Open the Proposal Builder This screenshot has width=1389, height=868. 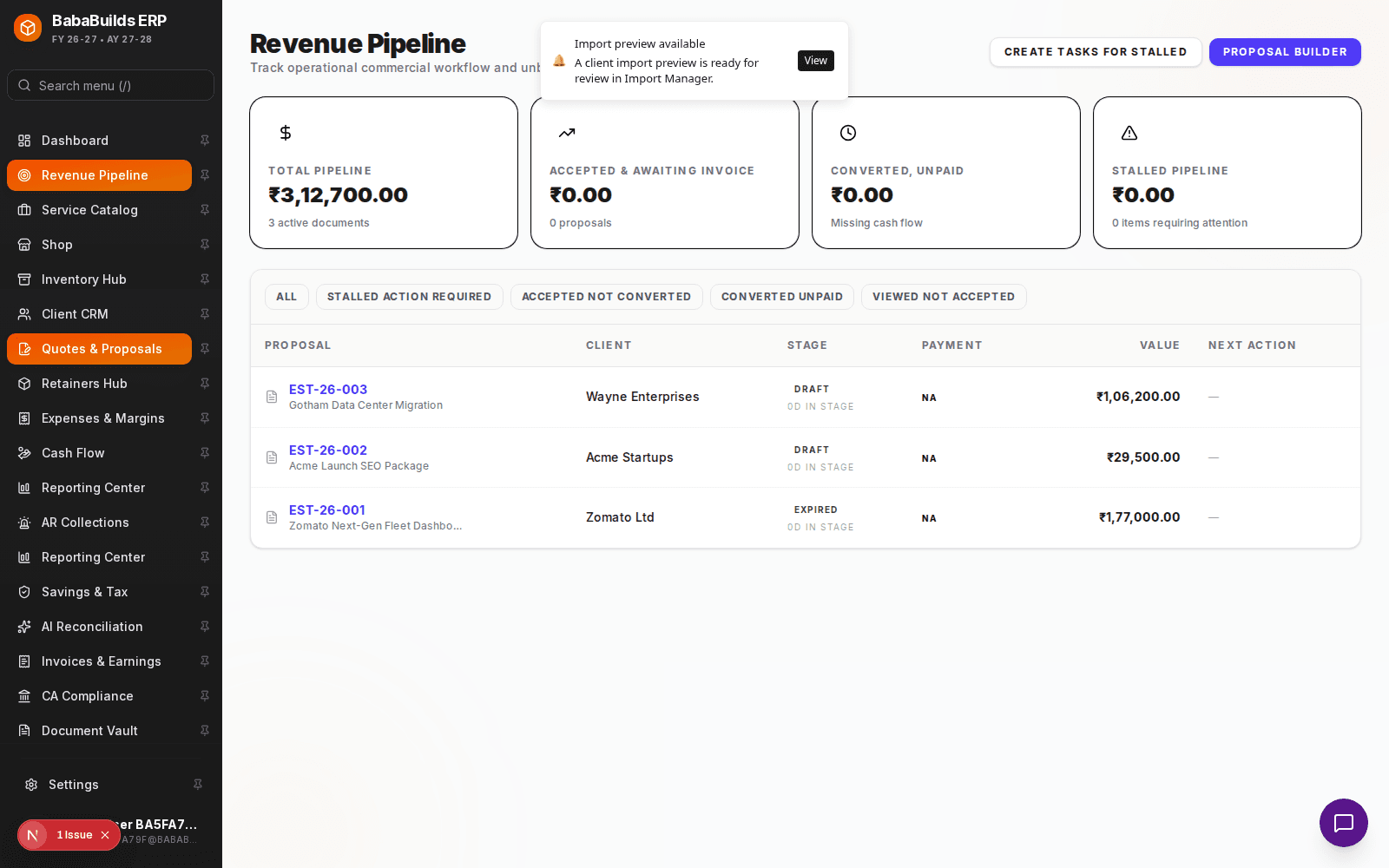click(x=1285, y=52)
